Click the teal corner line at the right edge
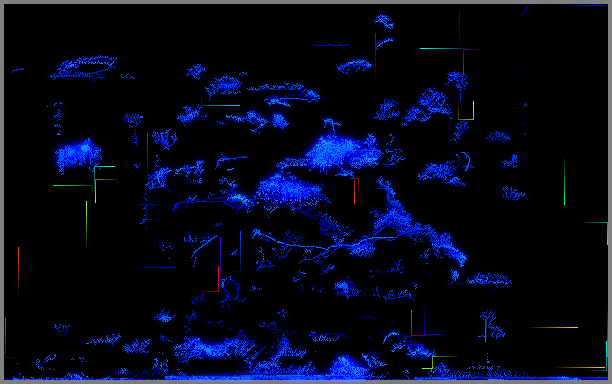612x384 pixels. pos(594,233)
